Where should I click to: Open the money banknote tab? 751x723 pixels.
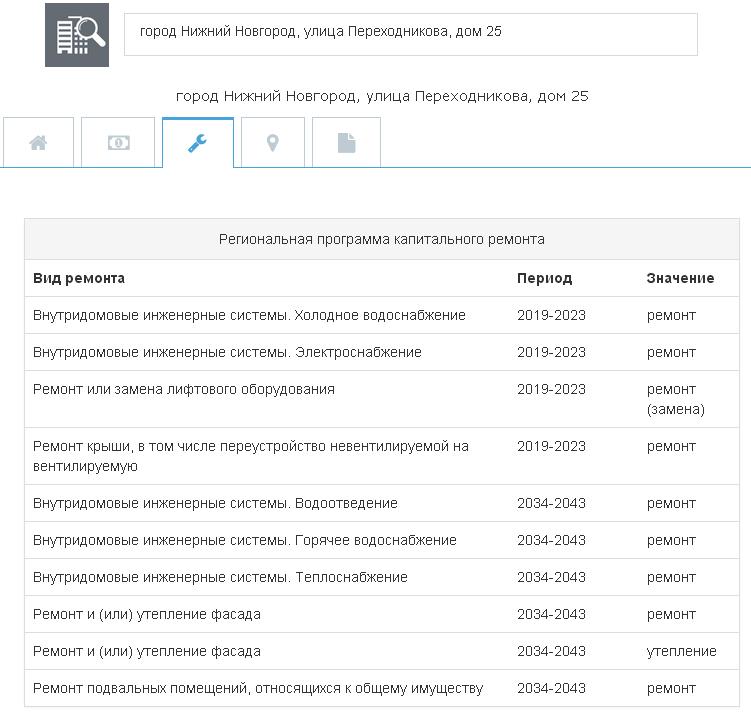tap(118, 143)
